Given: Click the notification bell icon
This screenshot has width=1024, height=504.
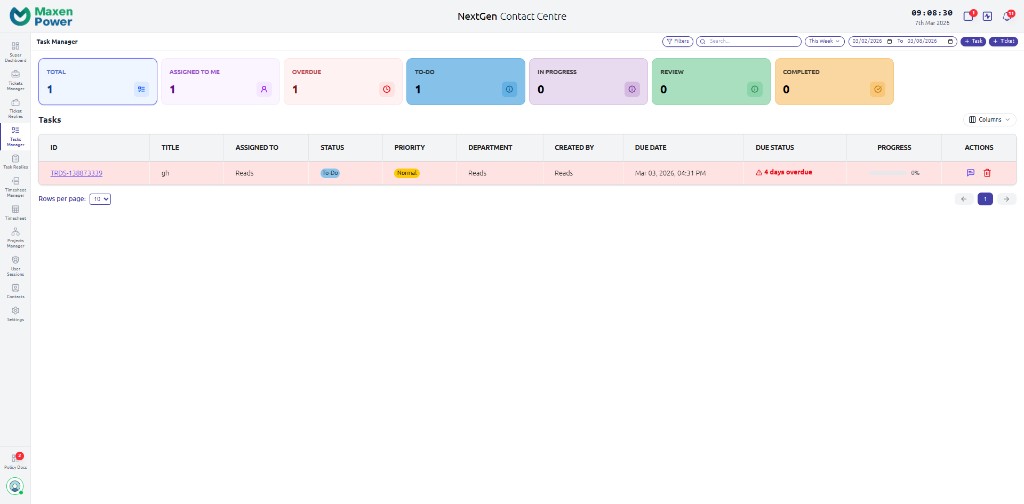Looking at the screenshot, I should click(1006, 16).
